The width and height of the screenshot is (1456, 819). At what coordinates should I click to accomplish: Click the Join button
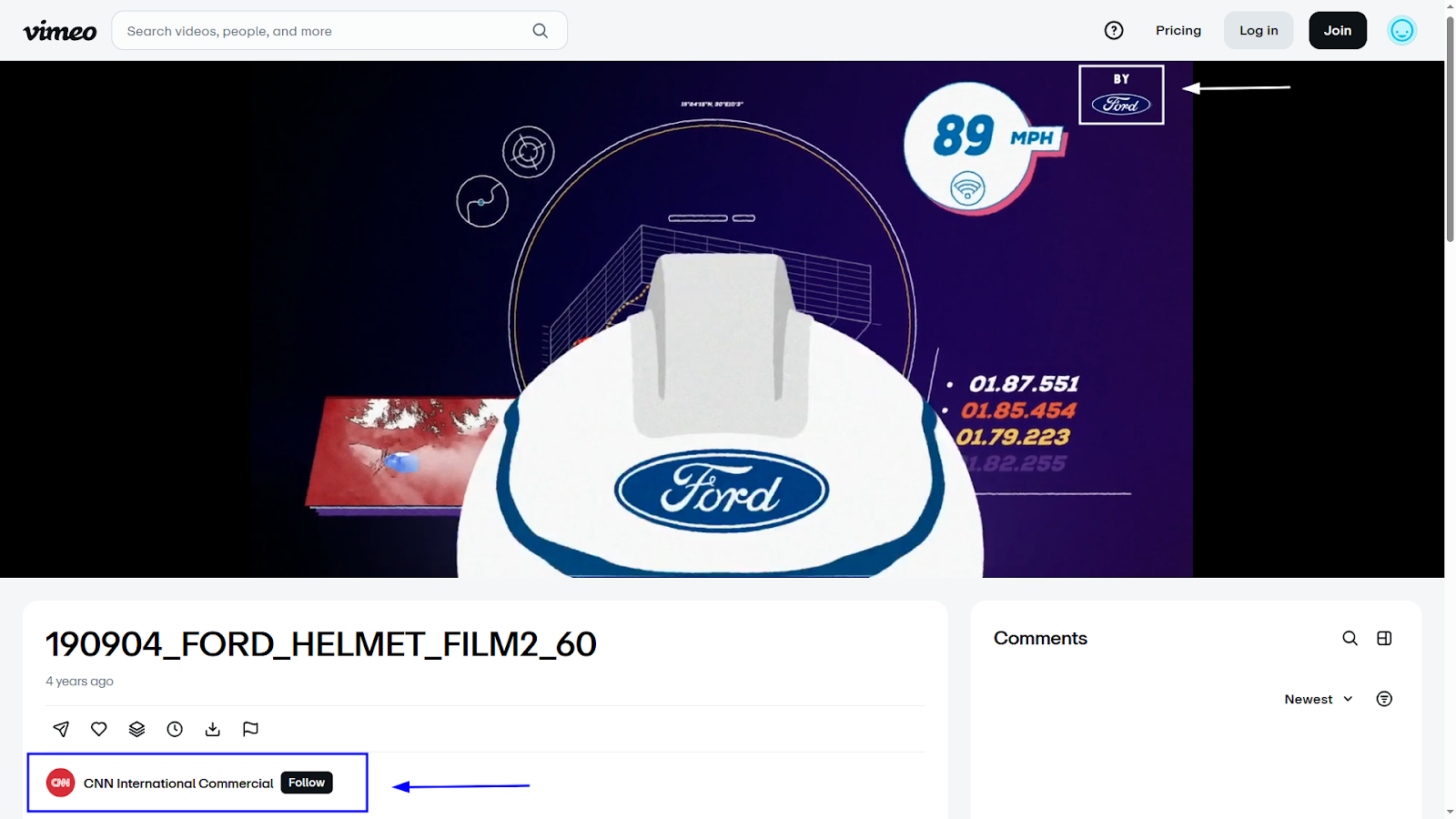click(x=1338, y=31)
